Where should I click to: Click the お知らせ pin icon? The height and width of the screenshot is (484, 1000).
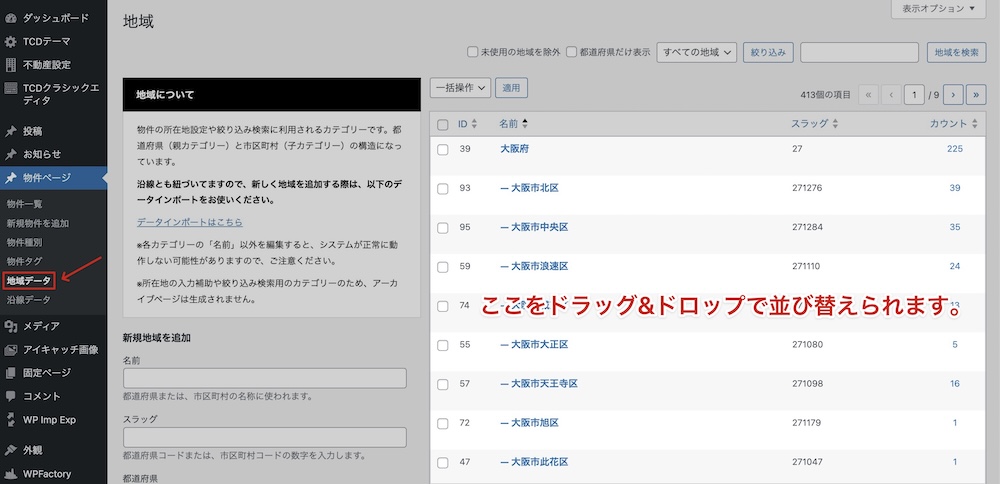point(10,155)
